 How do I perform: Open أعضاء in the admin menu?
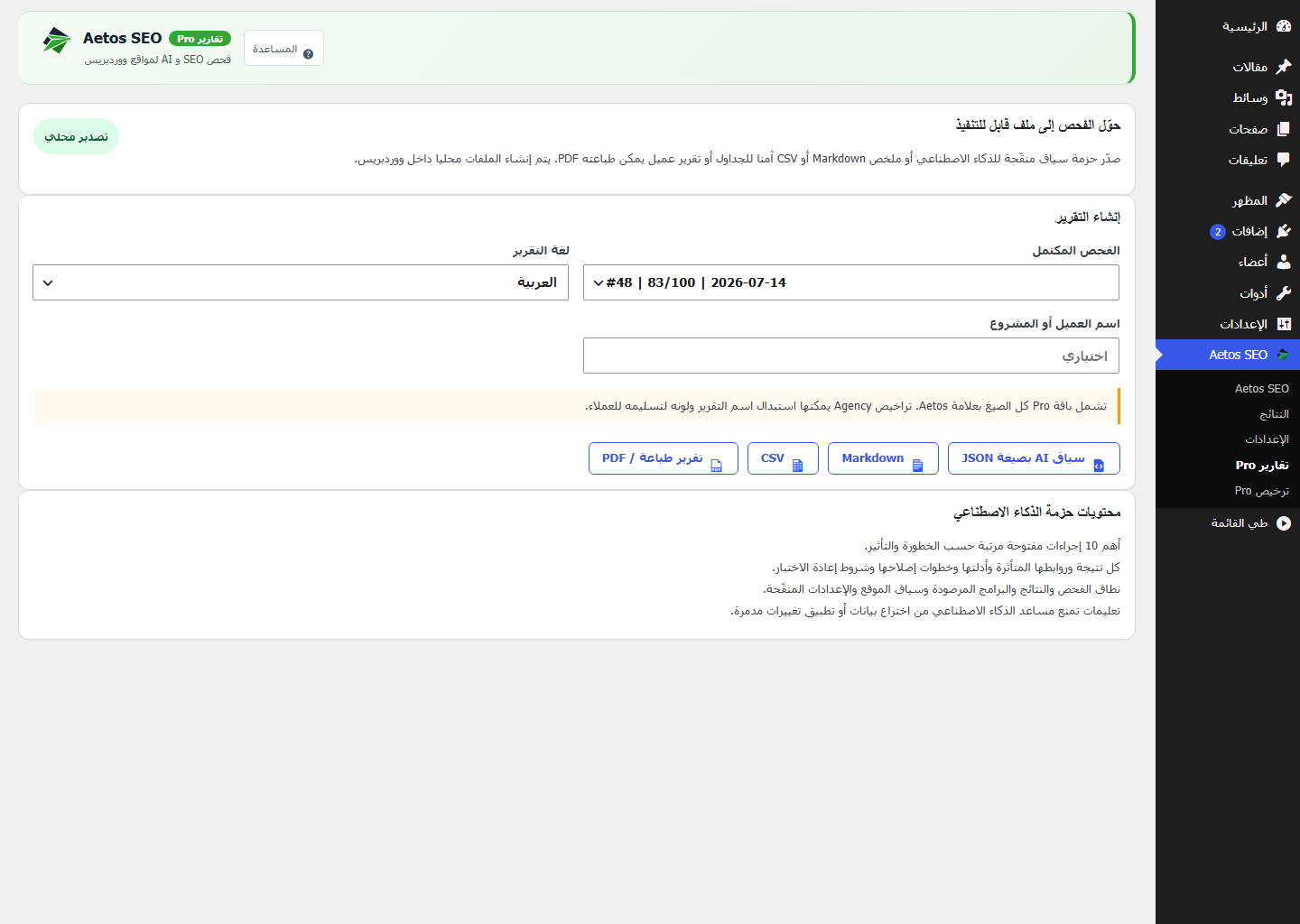point(1228,262)
